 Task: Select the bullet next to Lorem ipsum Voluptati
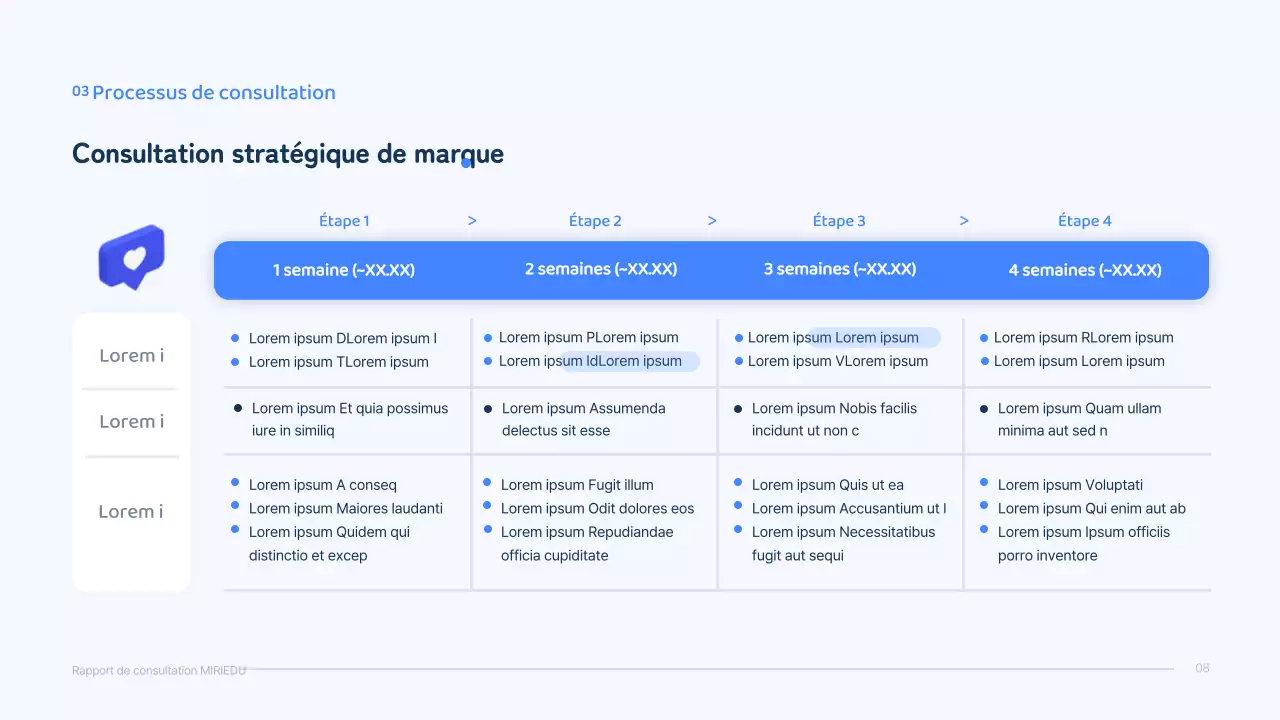tap(985, 485)
